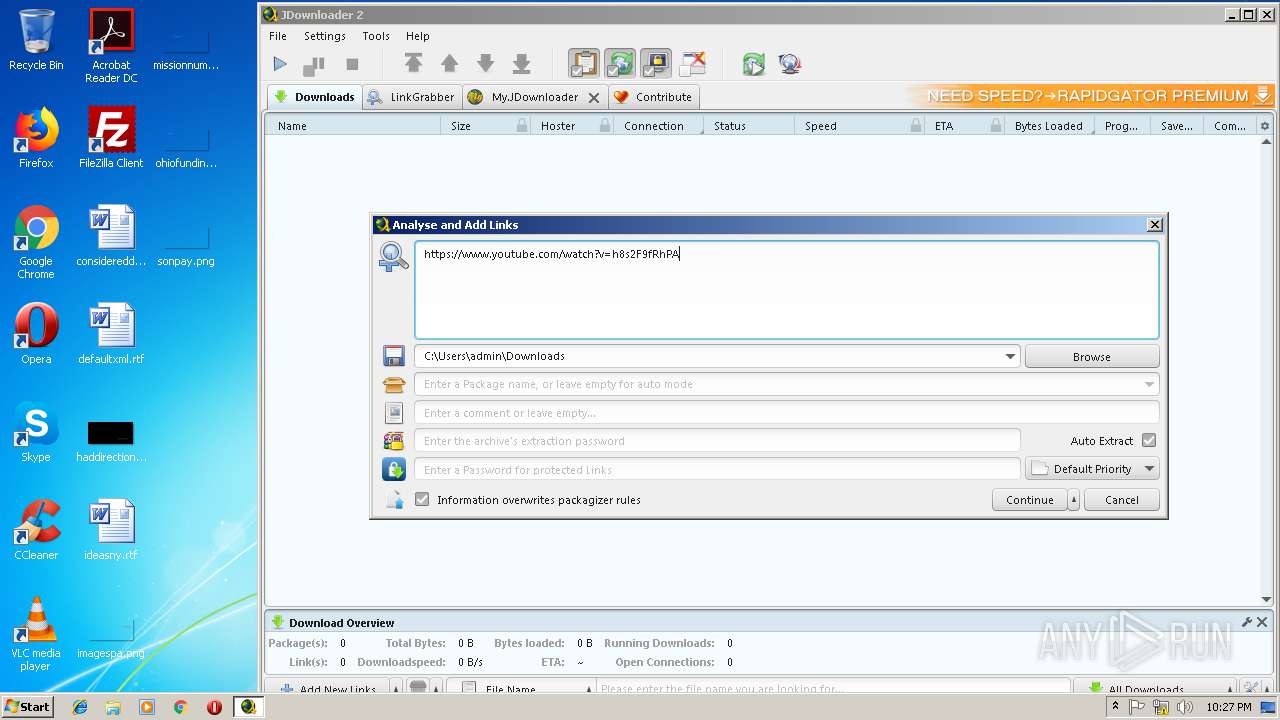This screenshot has height=720, width=1280.
Task: Click the reconnect now toolbar icon
Action: pyautogui.click(x=754, y=64)
